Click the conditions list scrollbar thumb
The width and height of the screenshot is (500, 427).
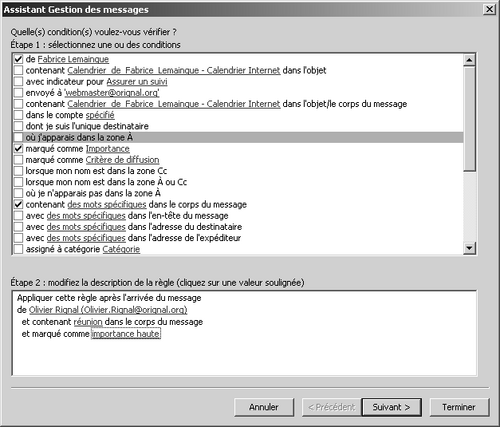(x=469, y=119)
